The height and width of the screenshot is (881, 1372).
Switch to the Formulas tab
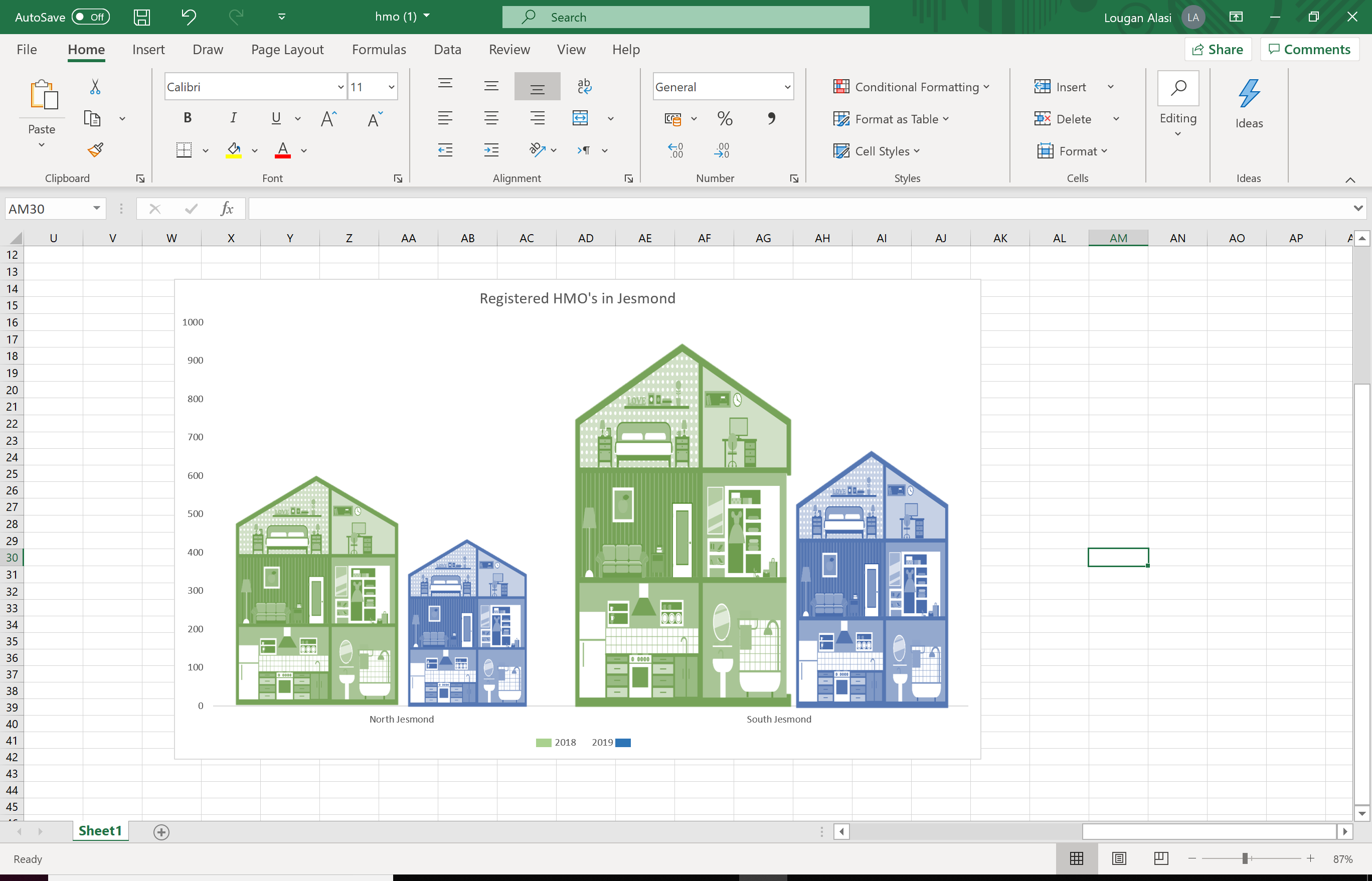[379, 50]
